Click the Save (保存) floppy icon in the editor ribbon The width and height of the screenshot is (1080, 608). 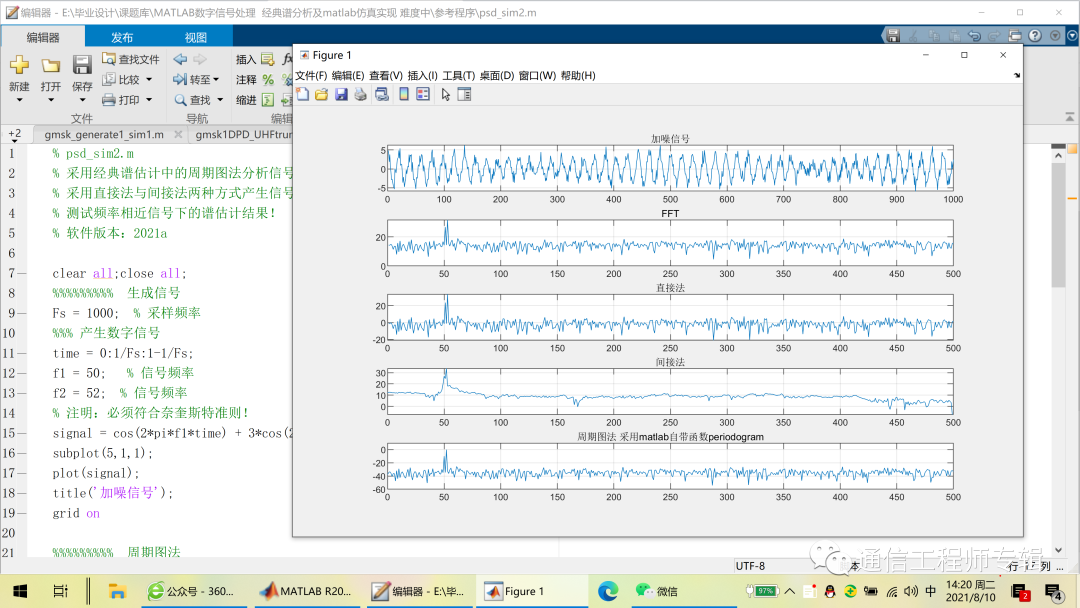pos(82,65)
